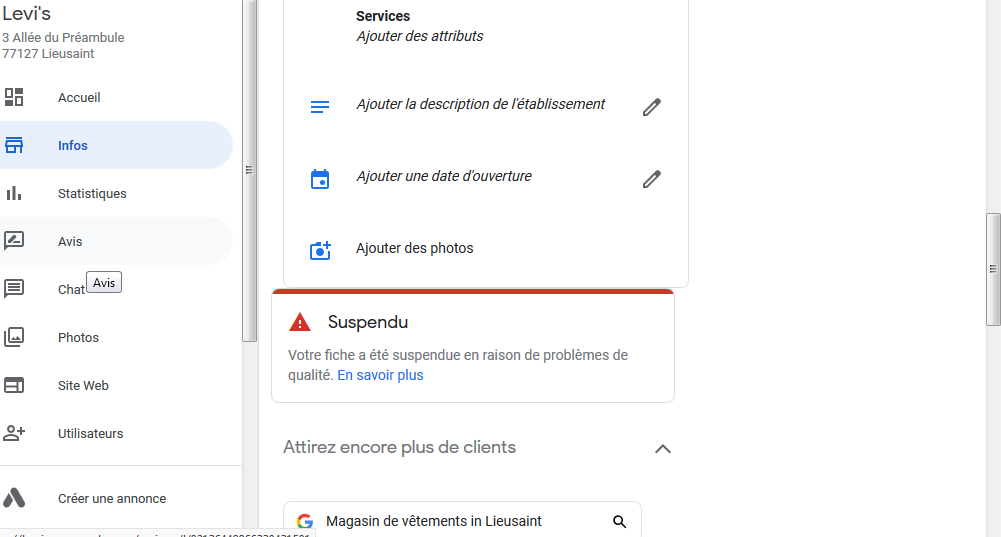Click the Chat message icon in sidebar

pos(14,289)
